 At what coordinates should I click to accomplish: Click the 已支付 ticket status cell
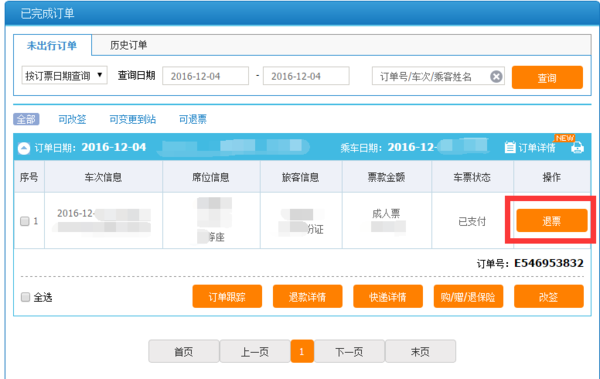point(472,221)
